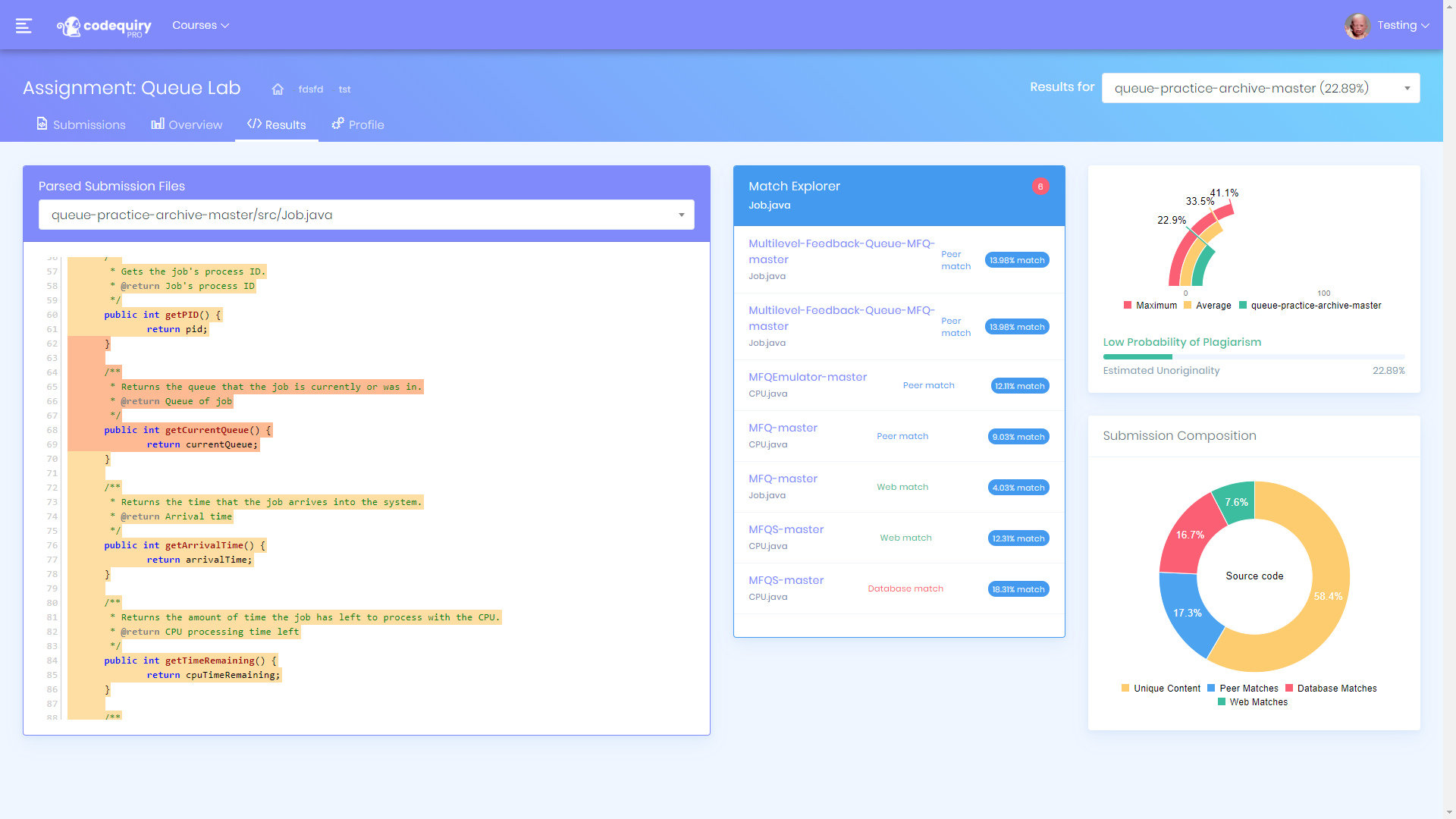
Task: Toggle Database Matches legend item
Action: tap(1331, 688)
